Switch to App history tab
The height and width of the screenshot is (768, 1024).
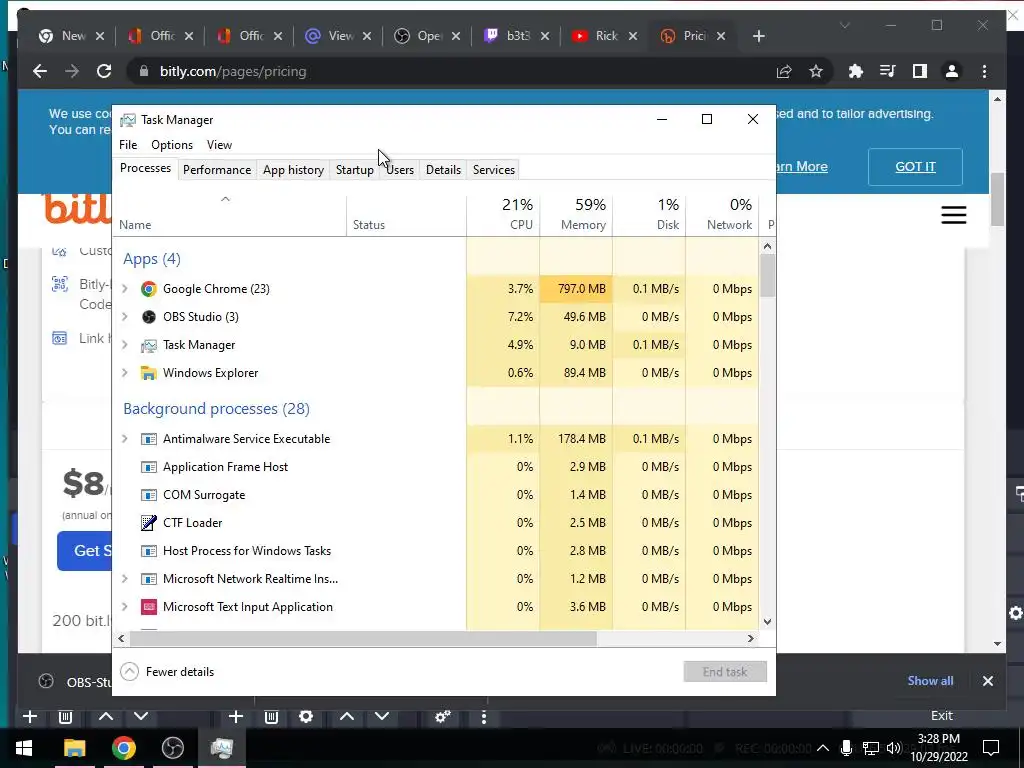pyautogui.click(x=293, y=170)
